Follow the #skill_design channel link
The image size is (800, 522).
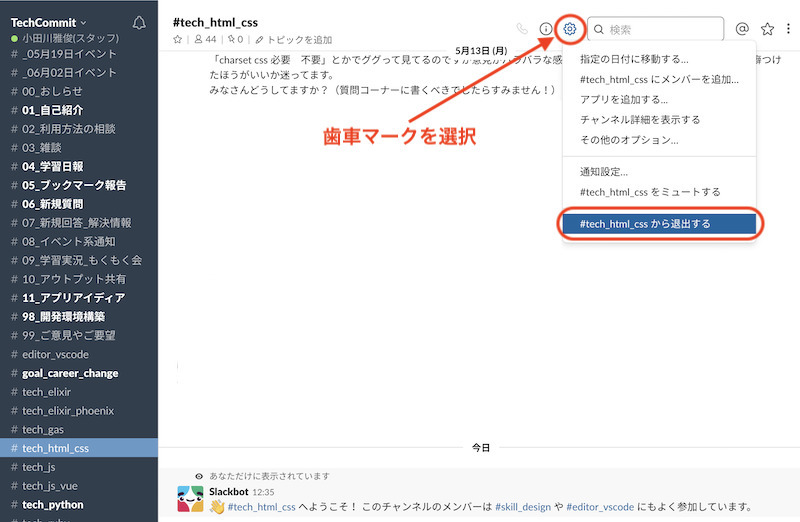tap(523, 507)
